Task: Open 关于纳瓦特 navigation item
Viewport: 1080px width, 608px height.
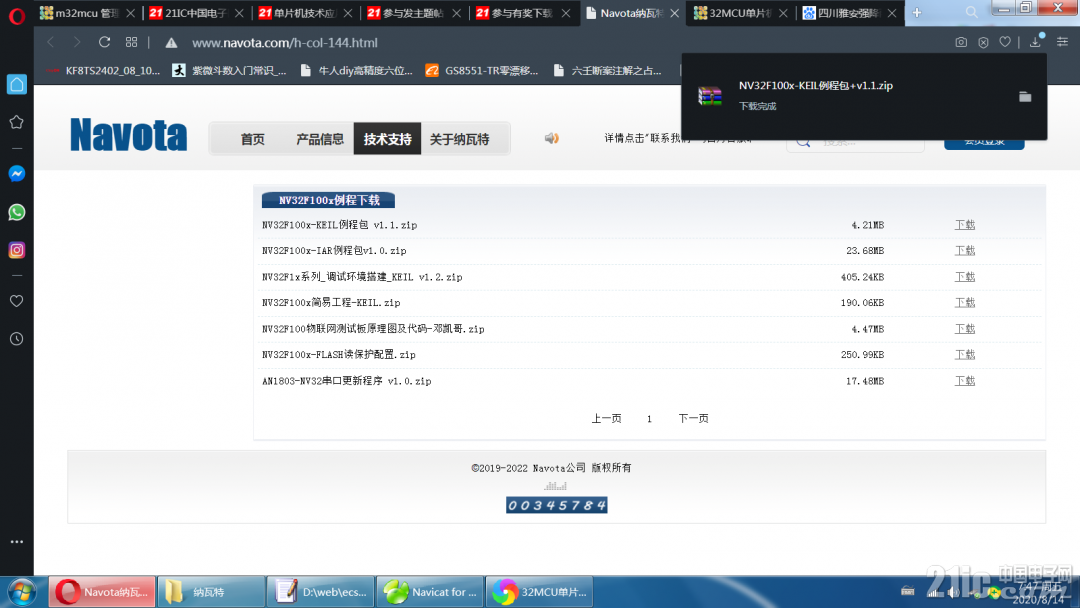Action: pos(459,139)
